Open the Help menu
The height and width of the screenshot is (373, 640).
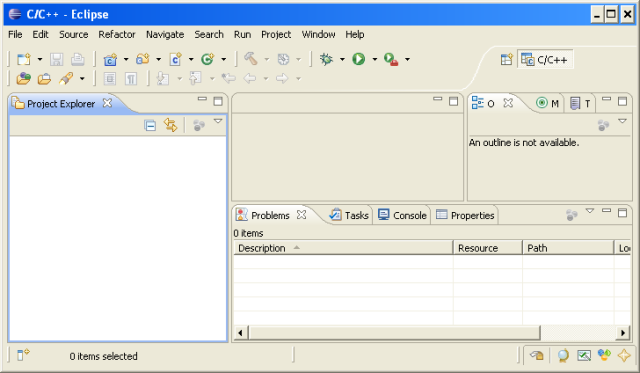click(354, 35)
